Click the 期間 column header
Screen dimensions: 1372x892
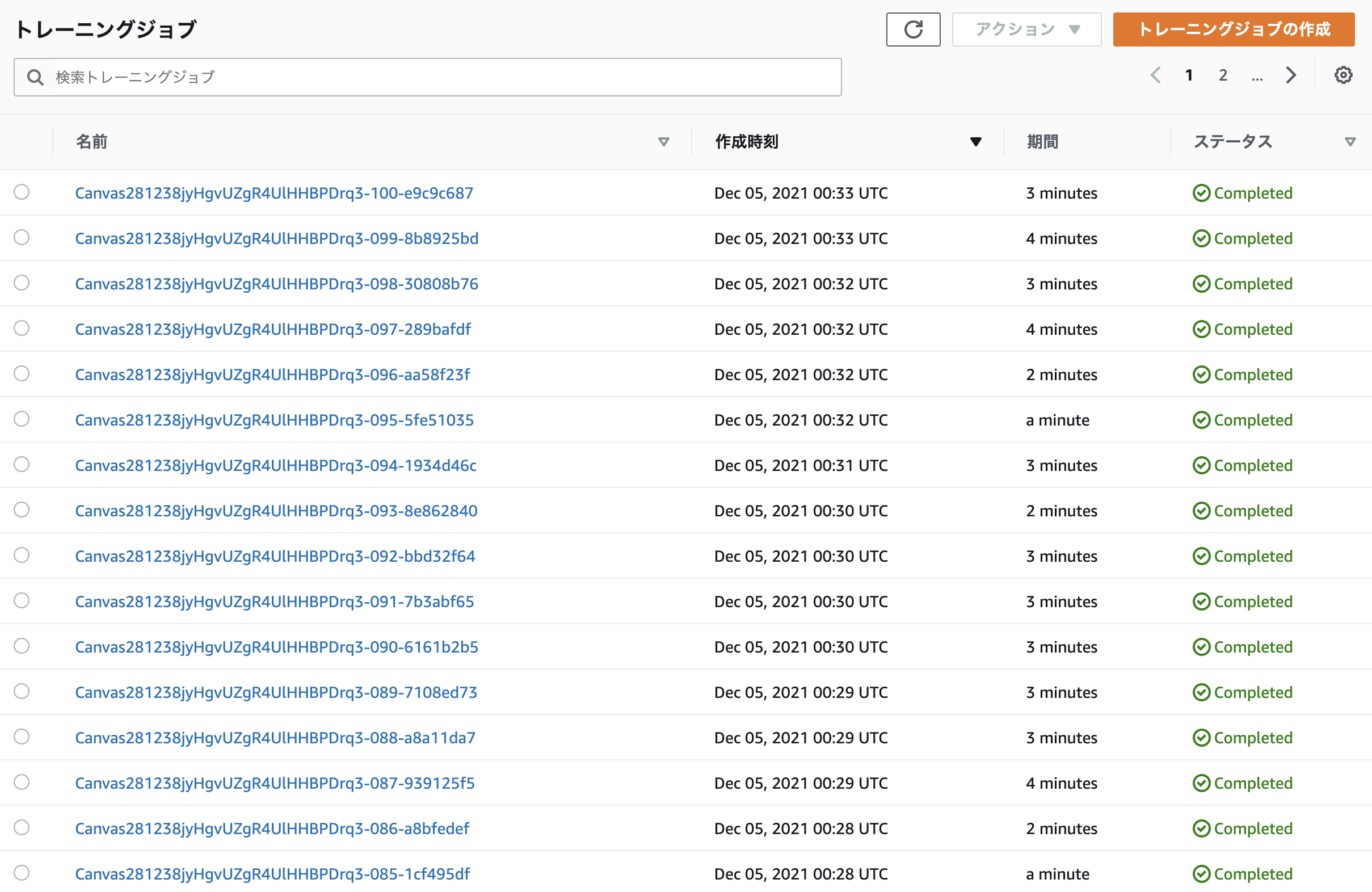(x=1042, y=142)
